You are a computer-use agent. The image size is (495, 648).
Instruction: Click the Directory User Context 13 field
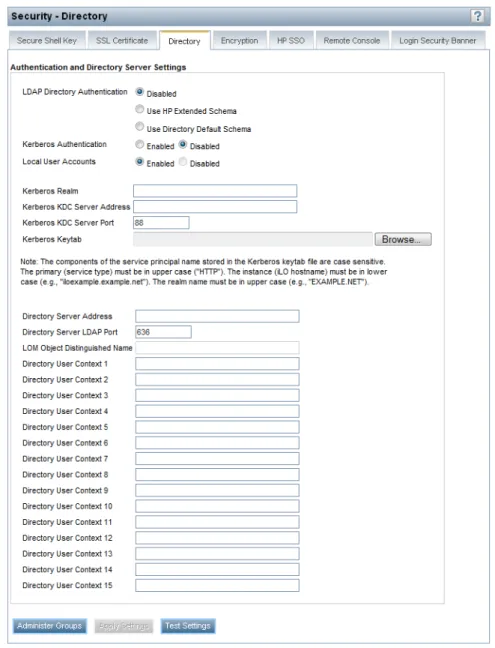pos(217,554)
